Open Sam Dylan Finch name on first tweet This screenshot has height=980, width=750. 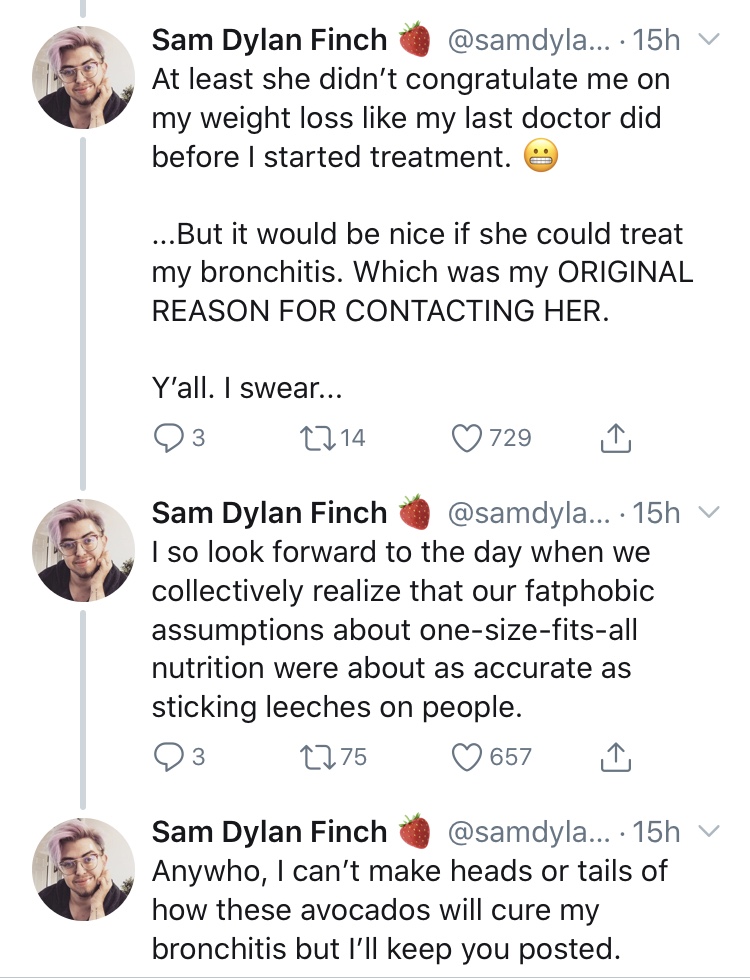click(269, 40)
